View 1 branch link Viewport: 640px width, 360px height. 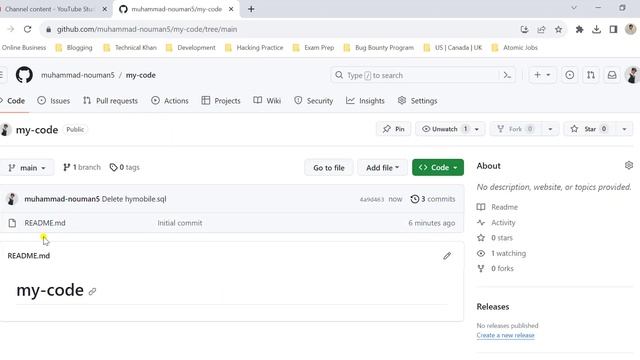click(82, 167)
